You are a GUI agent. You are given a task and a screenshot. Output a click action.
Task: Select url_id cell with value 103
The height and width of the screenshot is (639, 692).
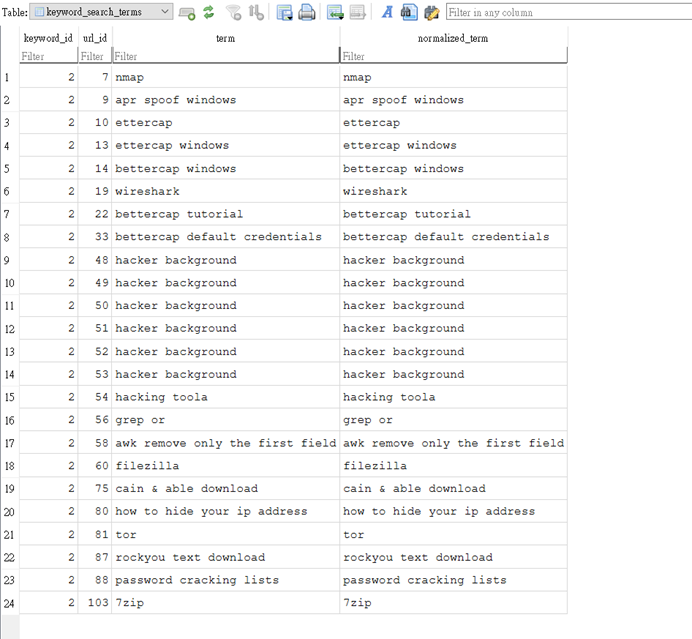pyautogui.click(x=95, y=603)
